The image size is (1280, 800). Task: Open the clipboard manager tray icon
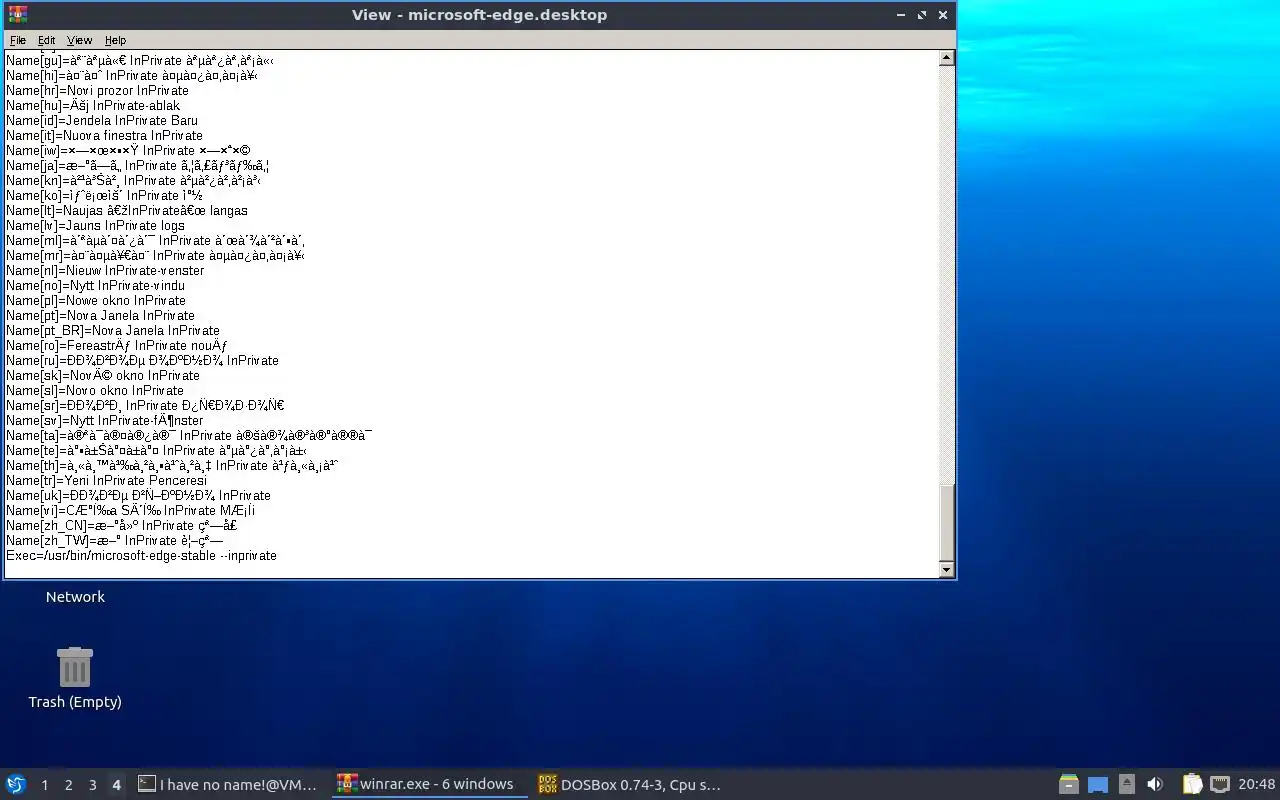click(x=1192, y=785)
